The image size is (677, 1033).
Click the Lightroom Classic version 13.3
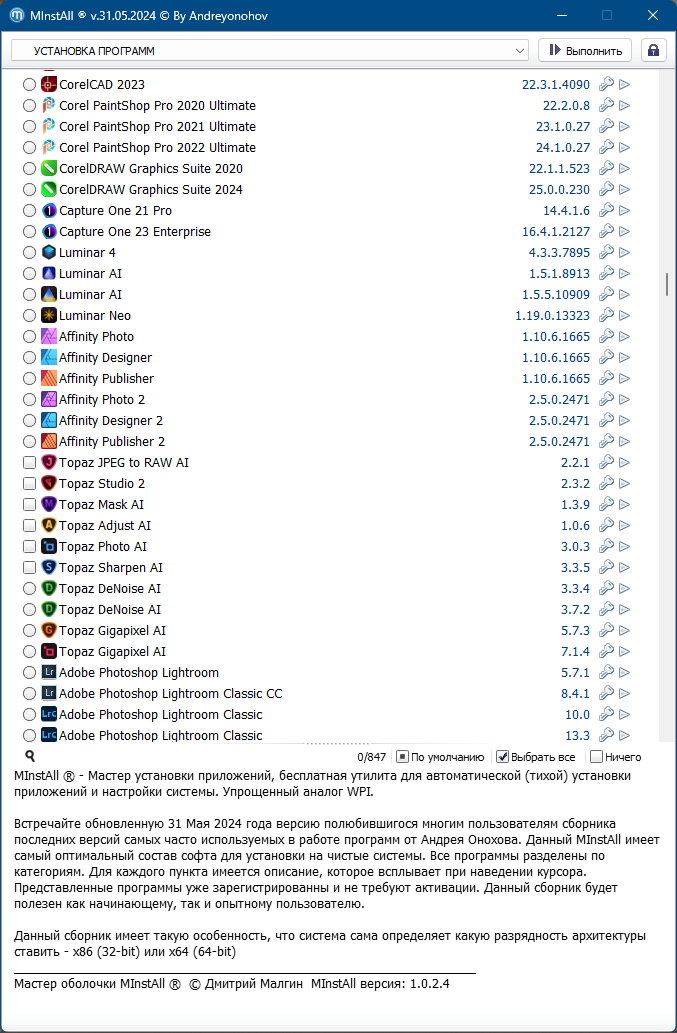click(x=577, y=736)
